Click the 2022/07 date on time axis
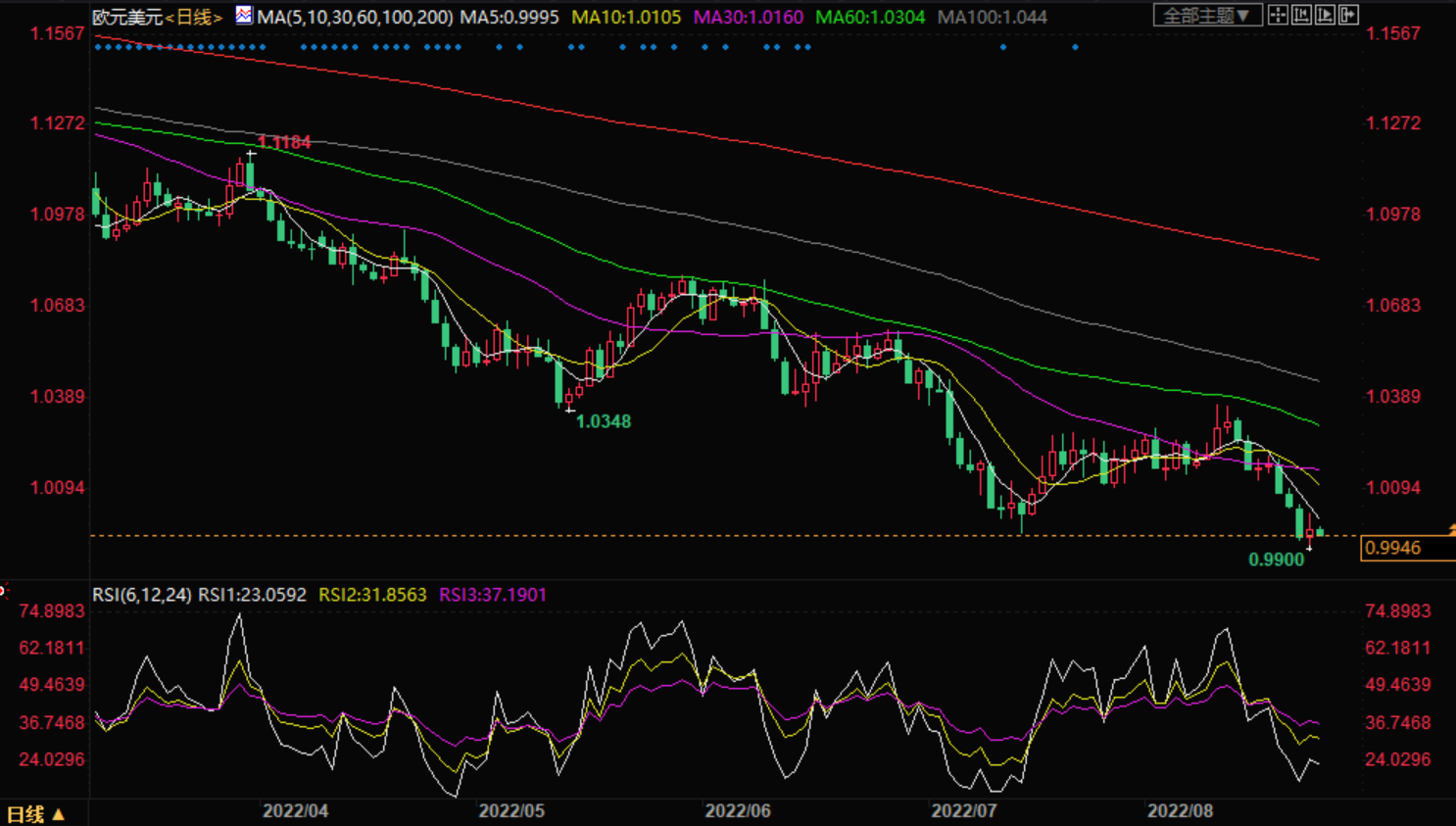The image size is (1456, 826). 964,811
